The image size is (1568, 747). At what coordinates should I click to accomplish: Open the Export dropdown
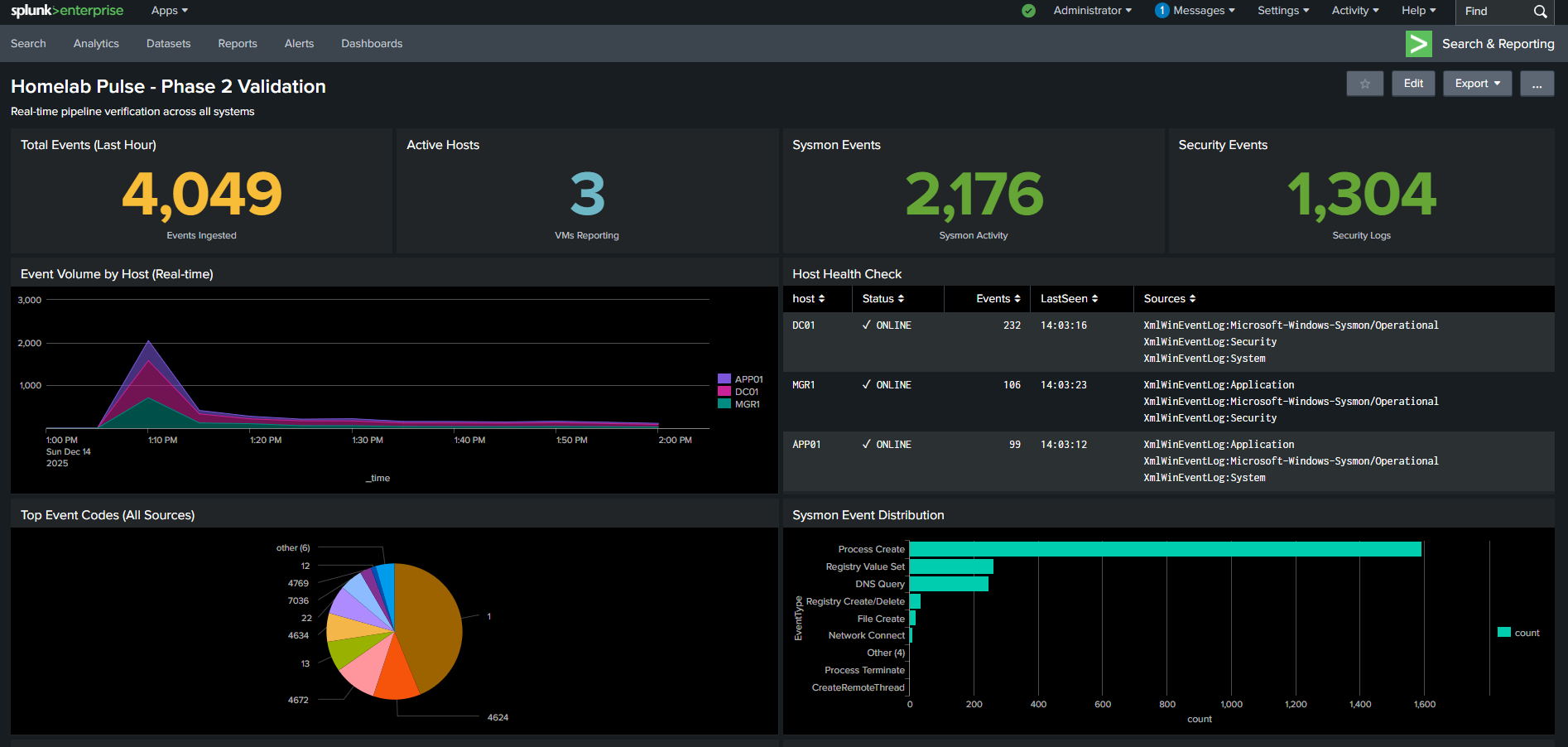[x=1477, y=83]
